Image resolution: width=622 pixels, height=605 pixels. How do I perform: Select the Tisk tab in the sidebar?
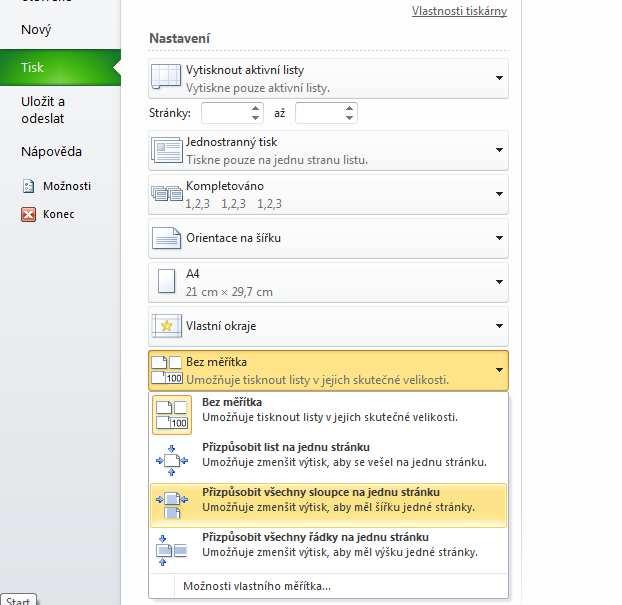click(x=60, y=67)
